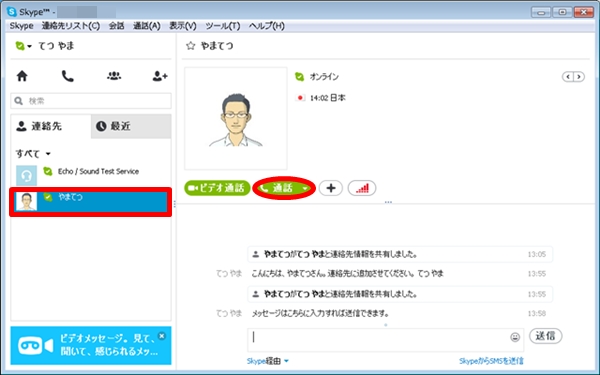Switch to the 連絡先 tab

coord(51,126)
